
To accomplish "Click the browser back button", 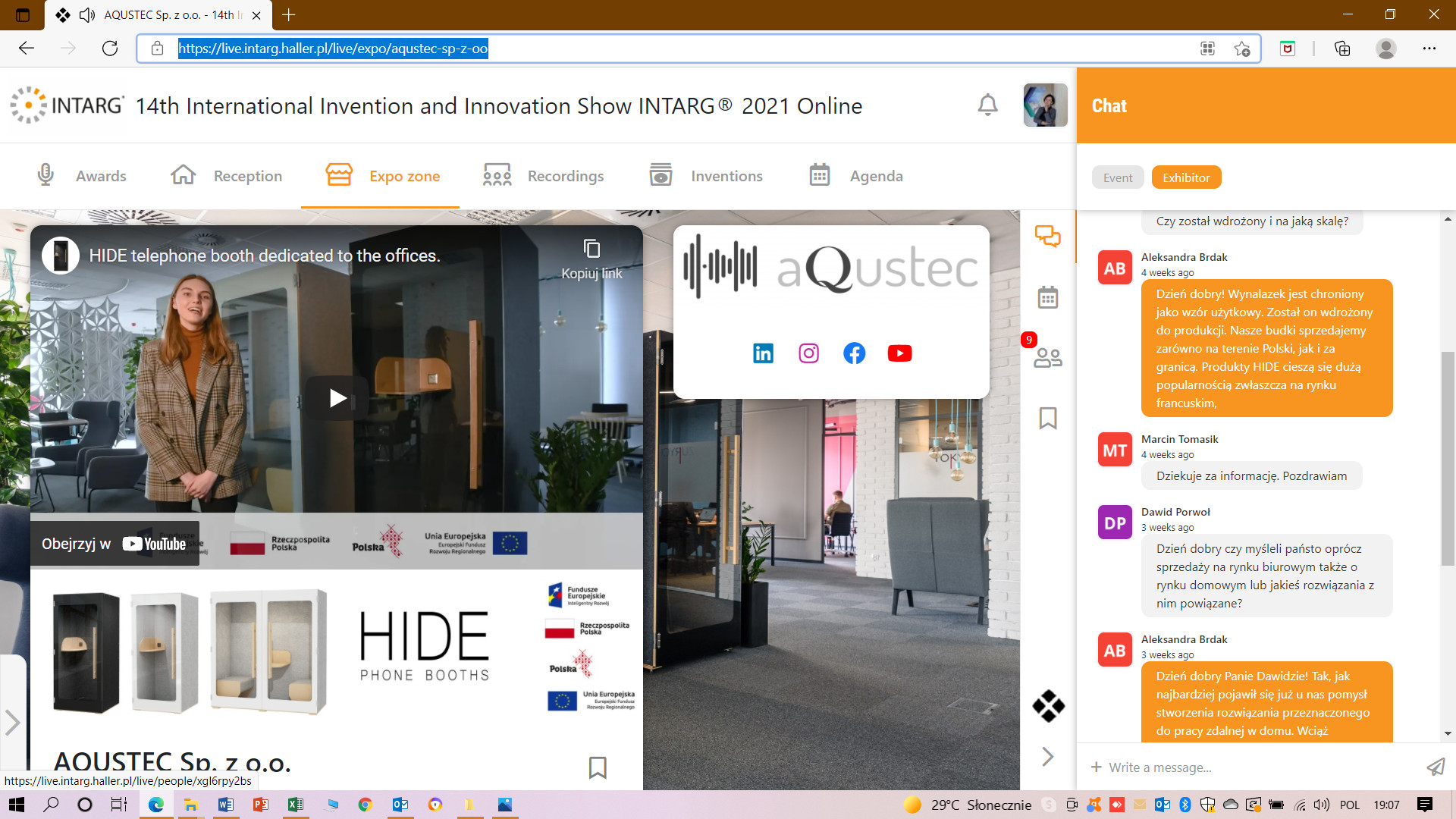I will (27, 49).
